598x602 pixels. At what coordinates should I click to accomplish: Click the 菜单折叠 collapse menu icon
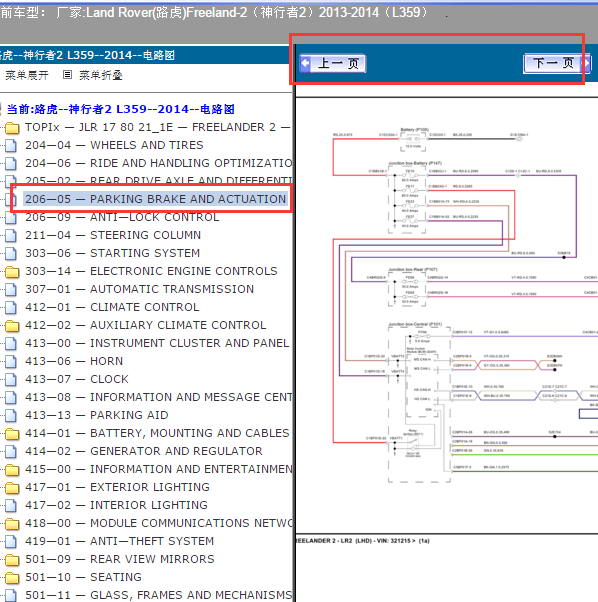click(67, 75)
